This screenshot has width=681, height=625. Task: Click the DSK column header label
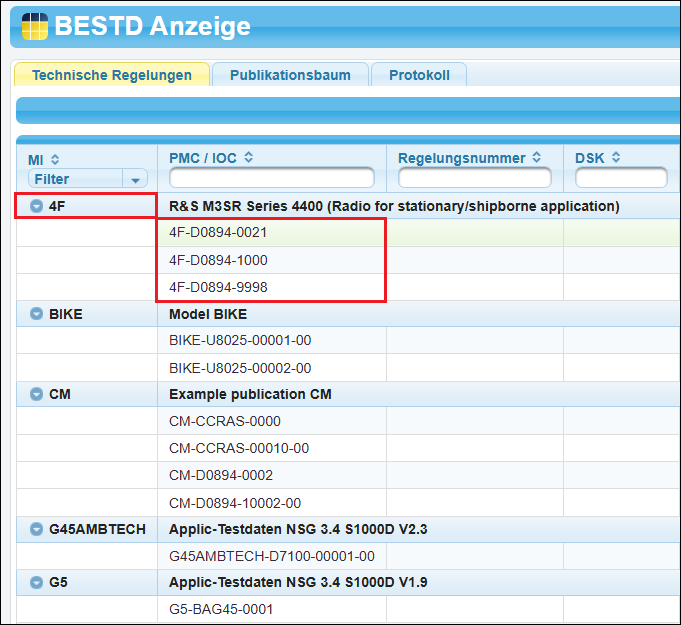coord(589,158)
